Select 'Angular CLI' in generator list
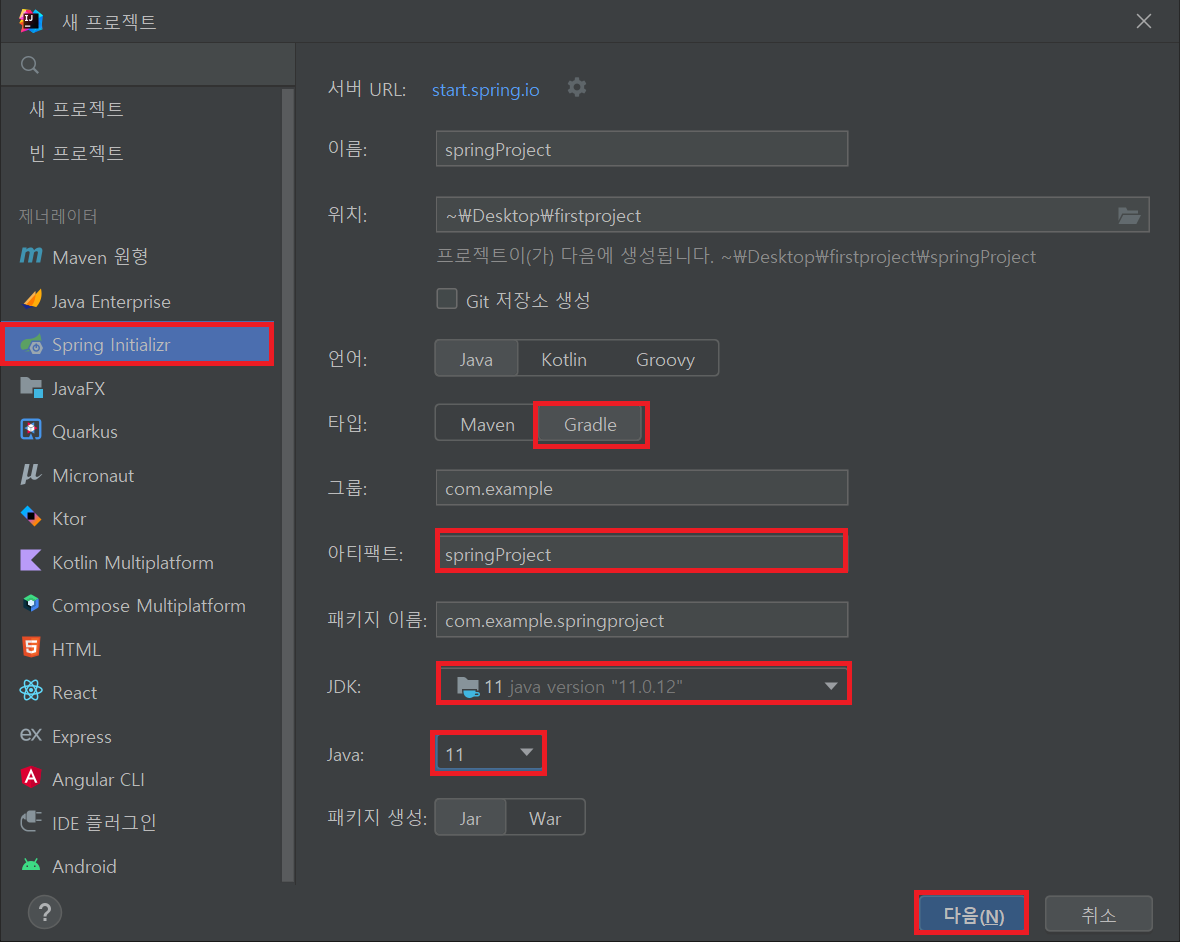The width and height of the screenshot is (1180, 942). tap(141, 779)
